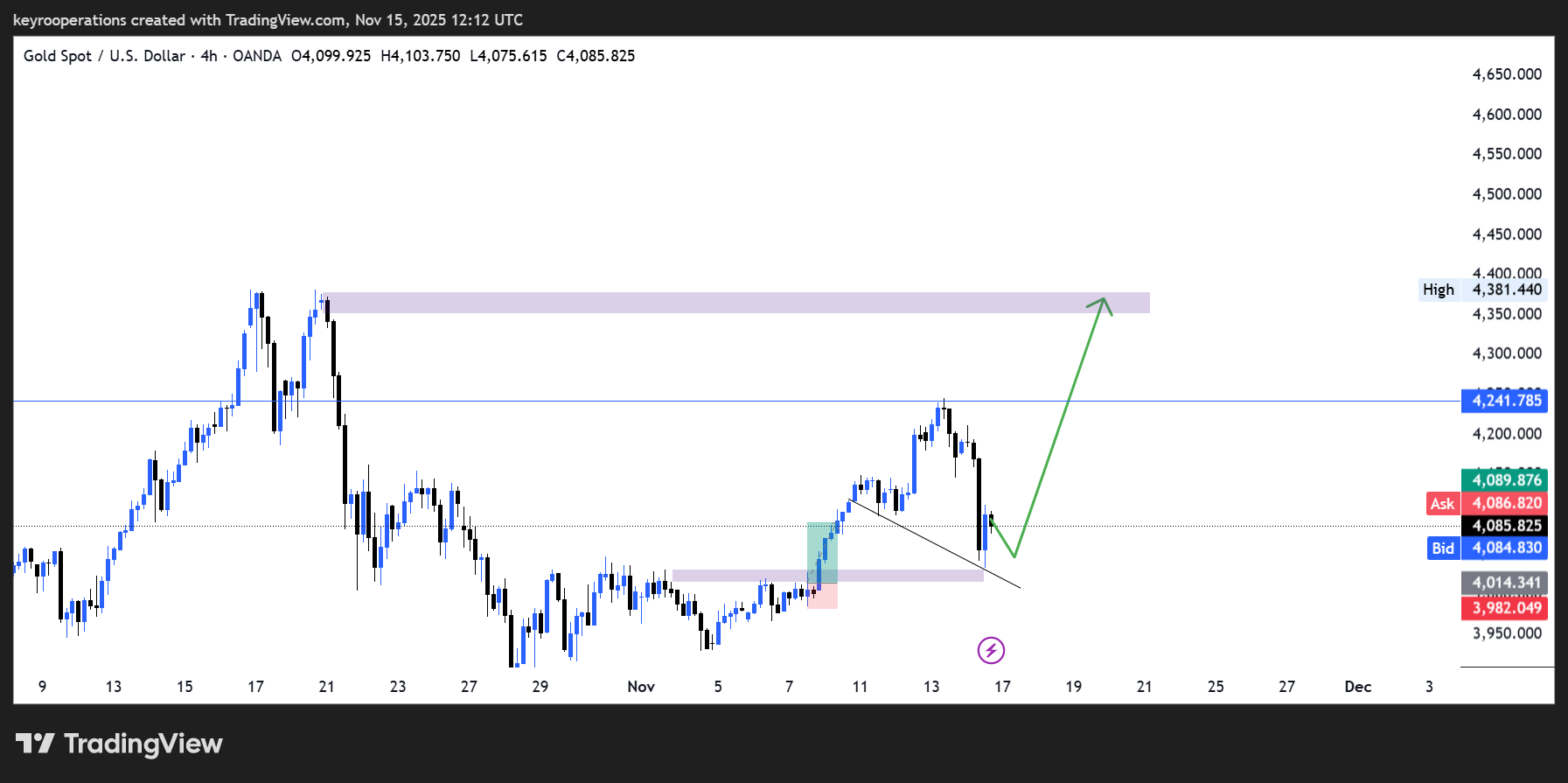
Task: Click the TradingView logo at bottom left
Action: (119, 744)
